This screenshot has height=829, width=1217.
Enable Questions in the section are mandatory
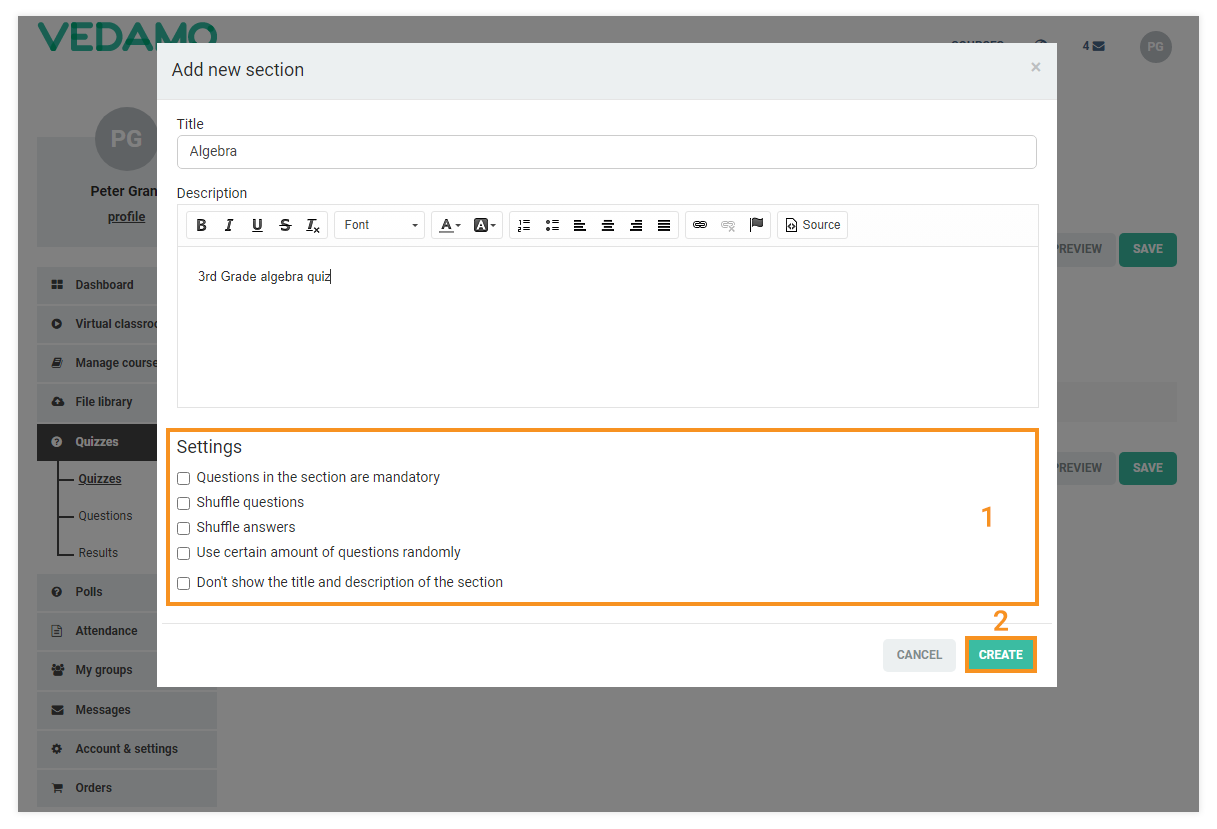184,479
